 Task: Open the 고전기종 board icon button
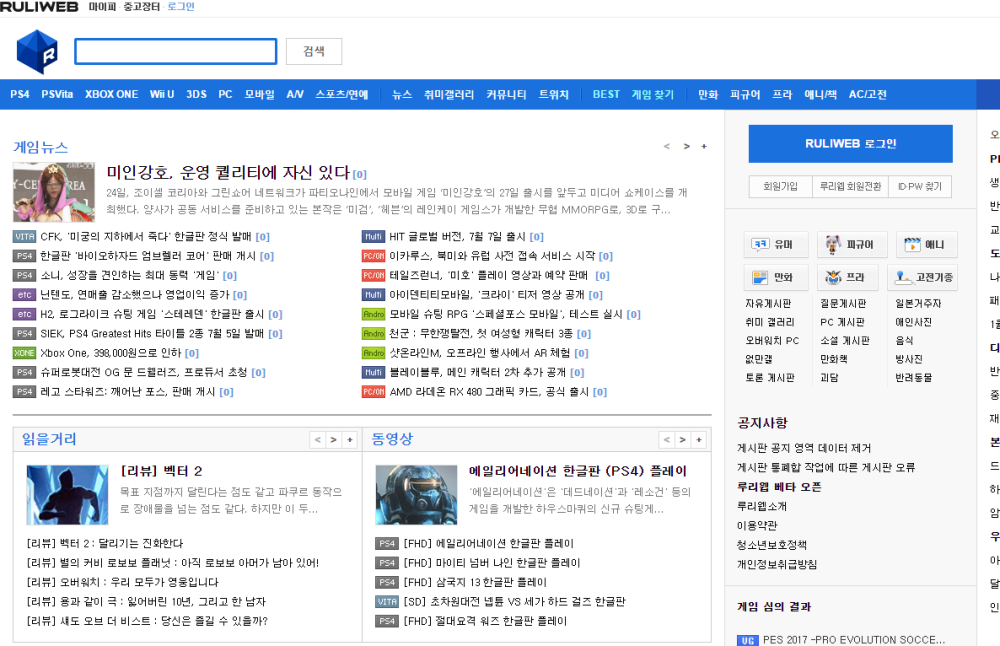click(x=926, y=278)
